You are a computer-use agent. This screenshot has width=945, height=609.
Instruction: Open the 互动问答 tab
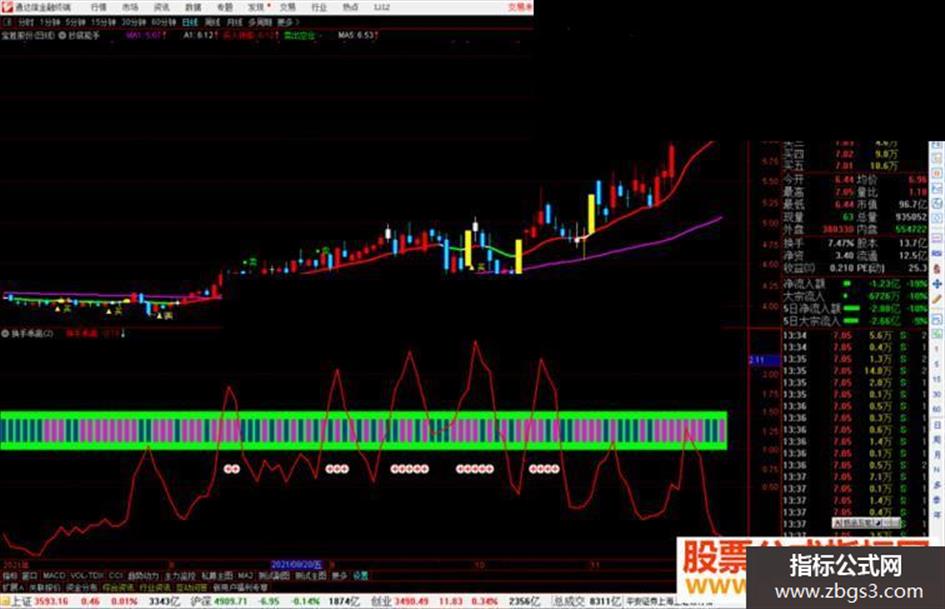[191, 587]
